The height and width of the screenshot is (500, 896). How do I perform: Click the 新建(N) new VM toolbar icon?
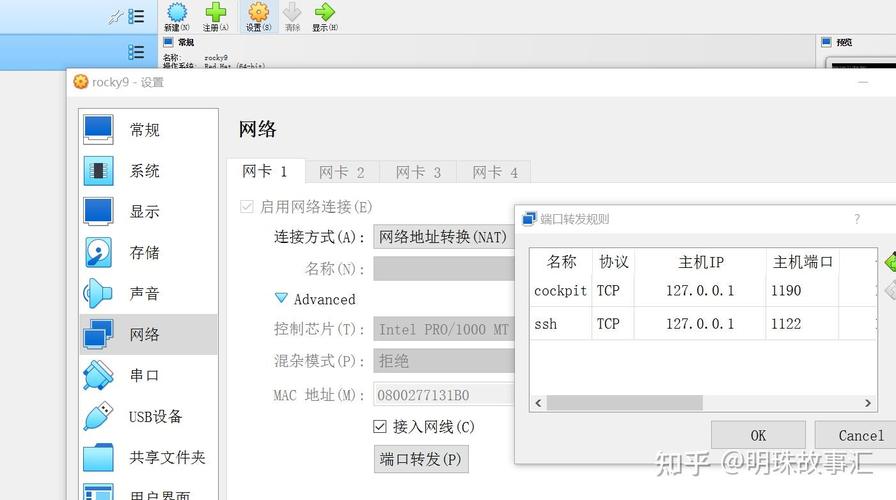tap(177, 17)
